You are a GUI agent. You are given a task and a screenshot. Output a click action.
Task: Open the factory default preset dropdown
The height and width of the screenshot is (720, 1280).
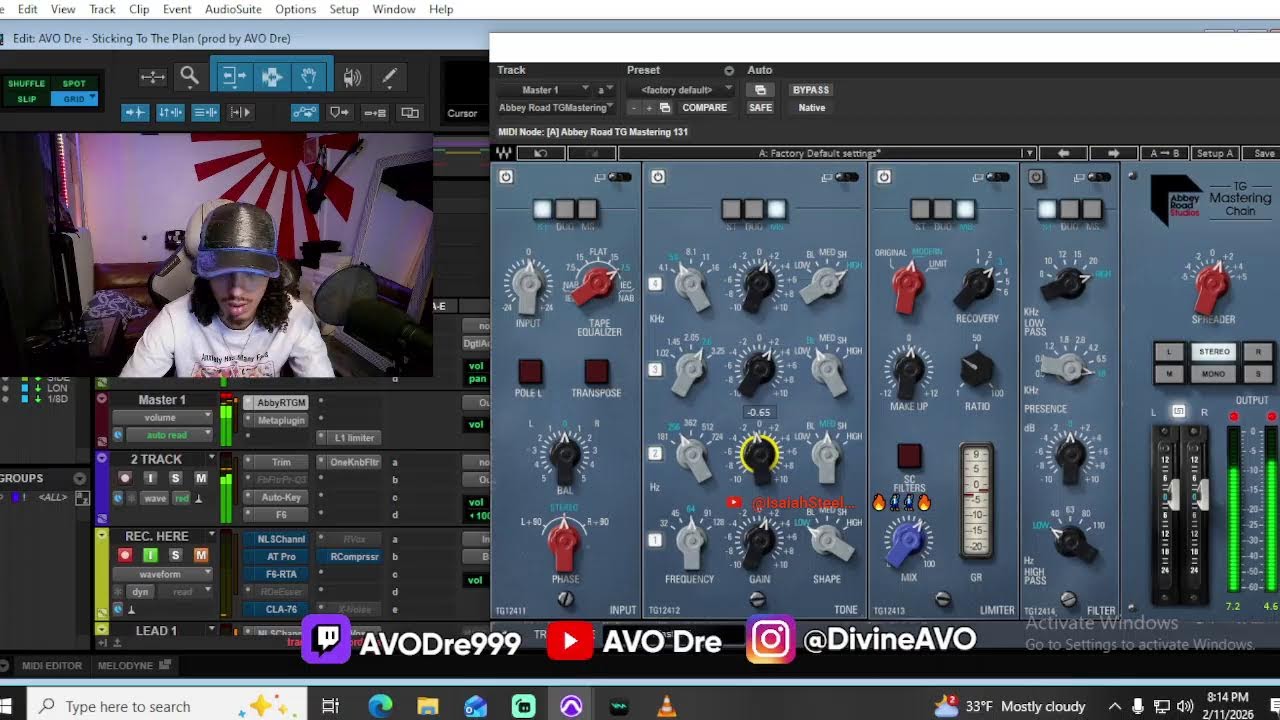click(x=681, y=90)
